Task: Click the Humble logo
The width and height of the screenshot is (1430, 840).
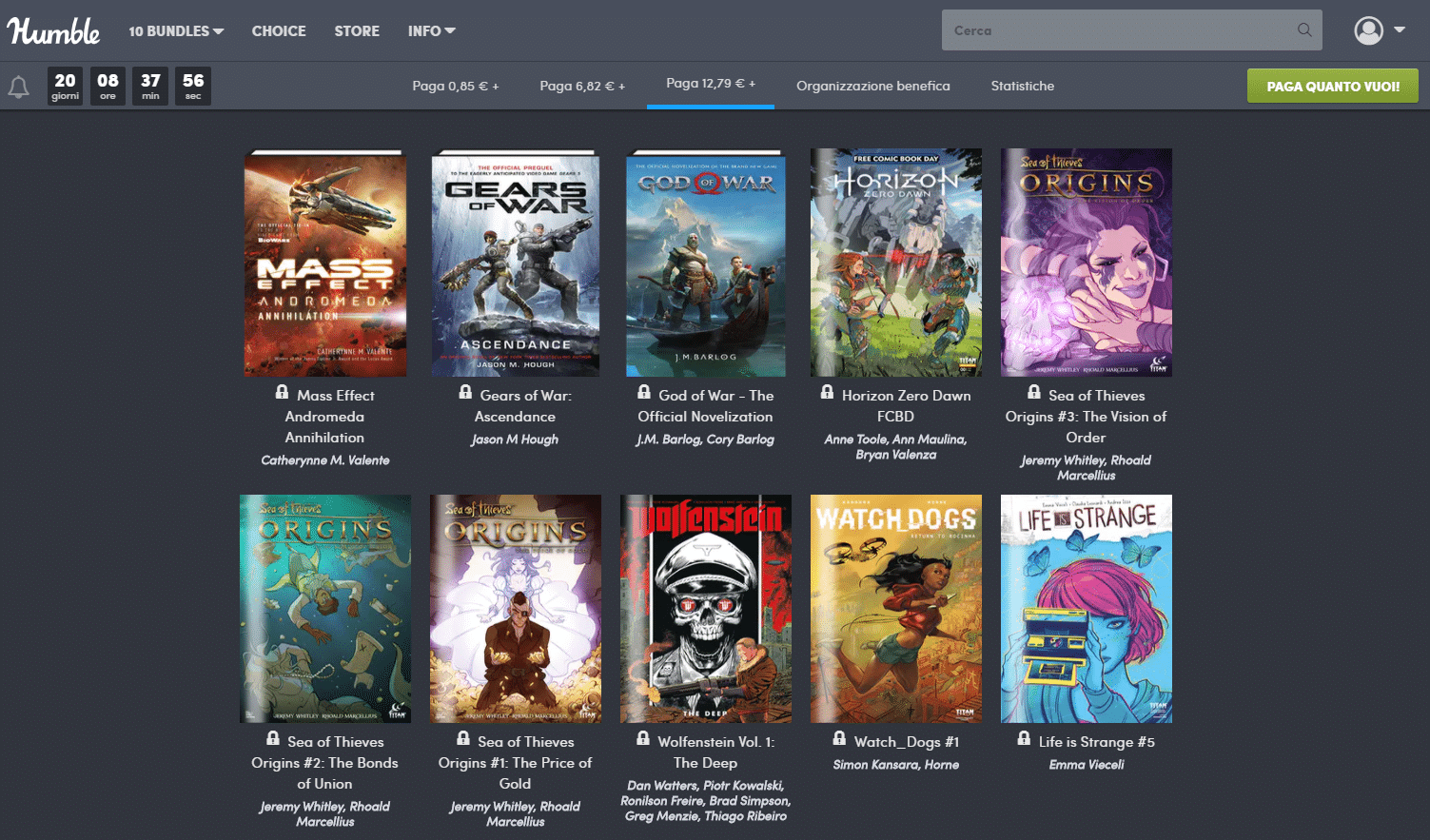Action: coord(53,31)
